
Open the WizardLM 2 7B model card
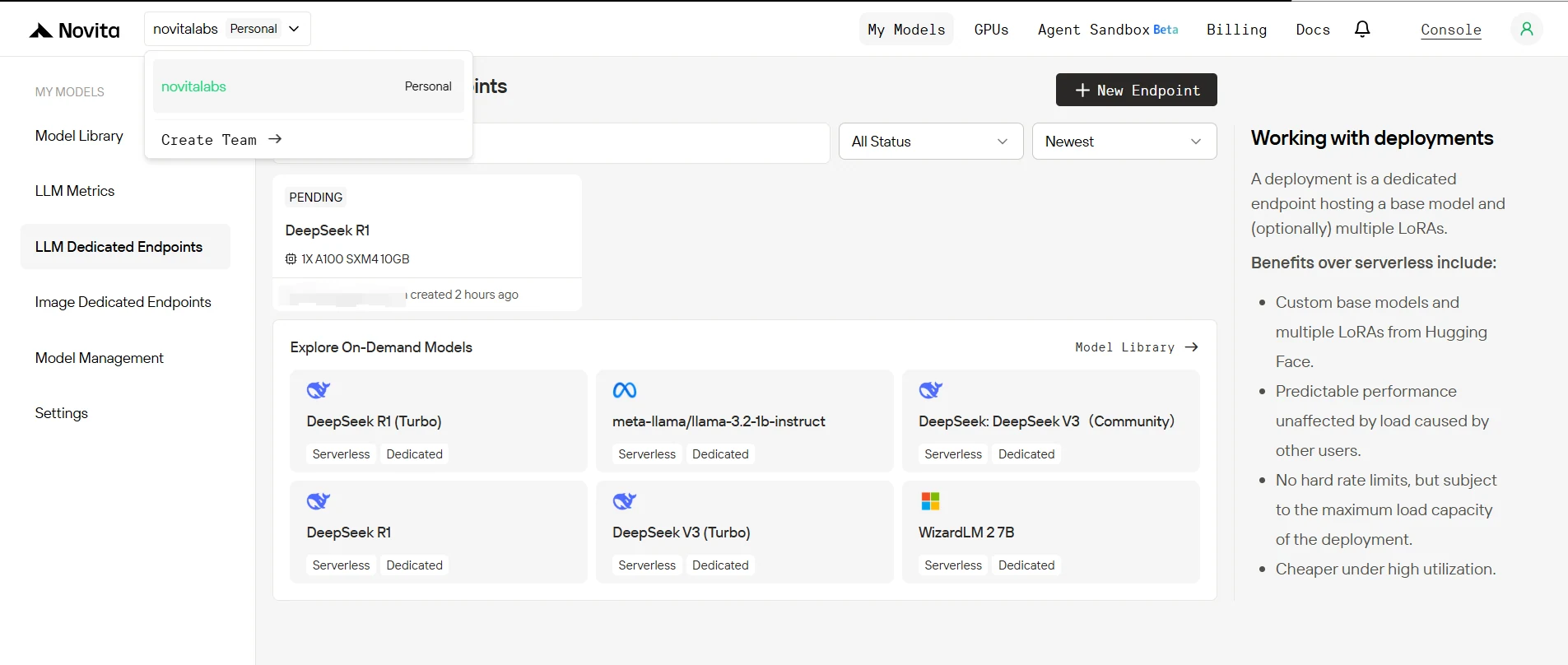[x=1050, y=532]
